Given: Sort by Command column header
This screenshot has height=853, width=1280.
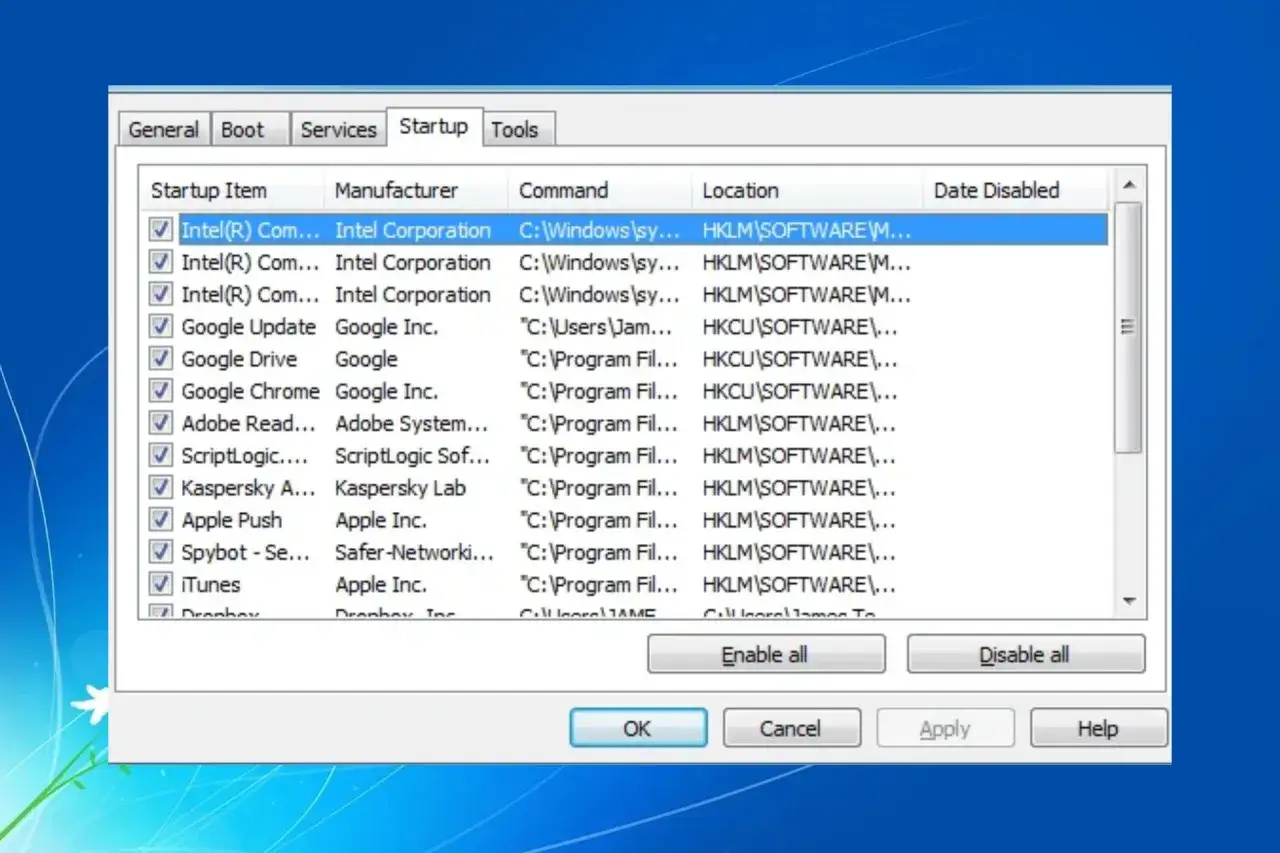Looking at the screenshot, I should tap(600, 190).
